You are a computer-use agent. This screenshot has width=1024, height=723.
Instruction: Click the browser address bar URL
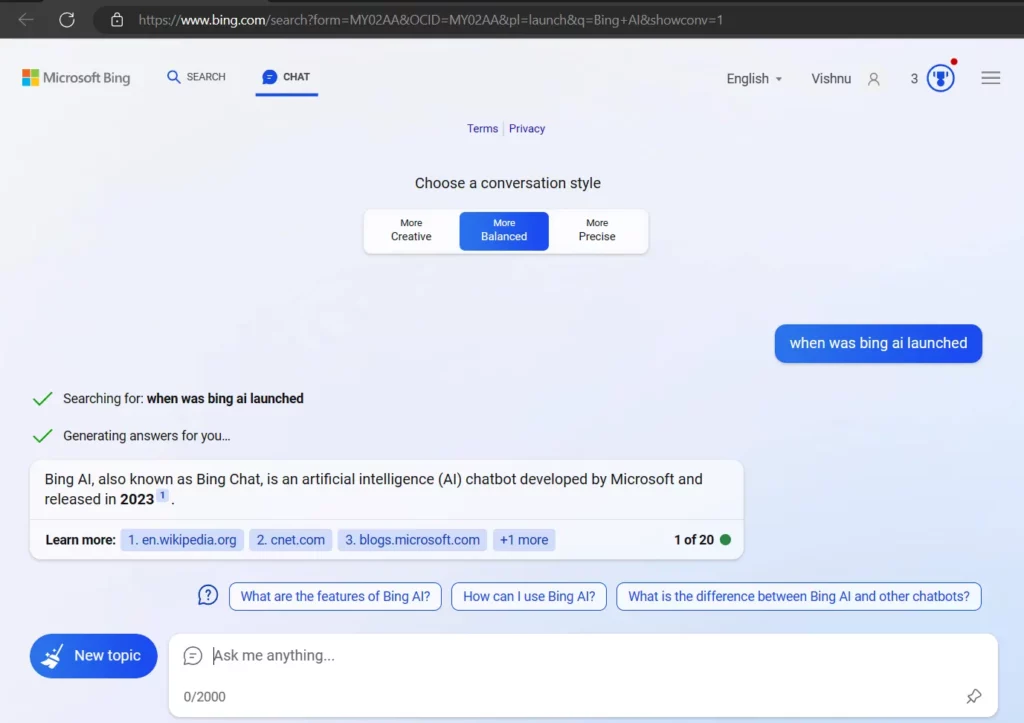coord(430,20)
